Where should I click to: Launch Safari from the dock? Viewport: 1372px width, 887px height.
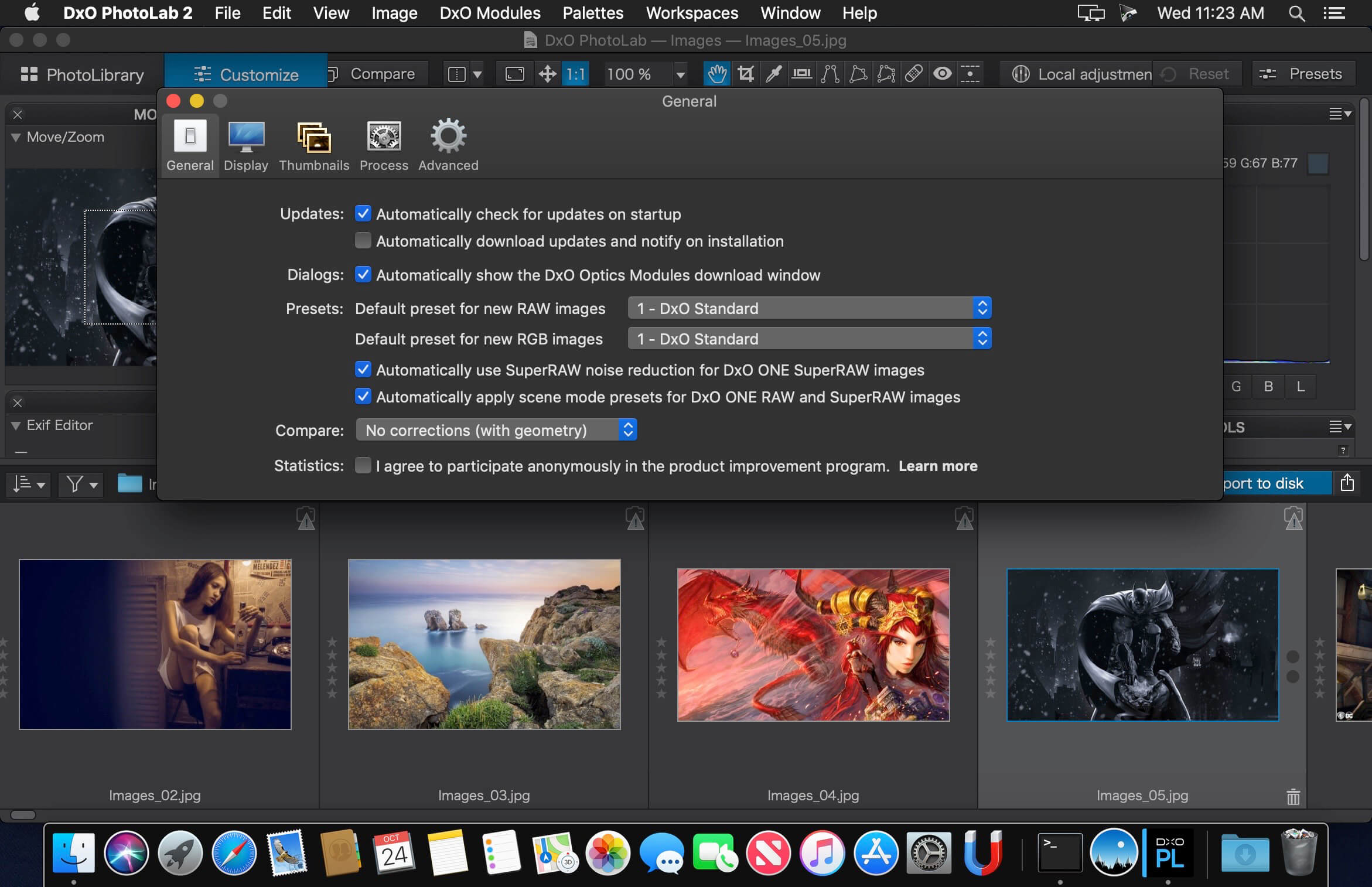(234, 852)
